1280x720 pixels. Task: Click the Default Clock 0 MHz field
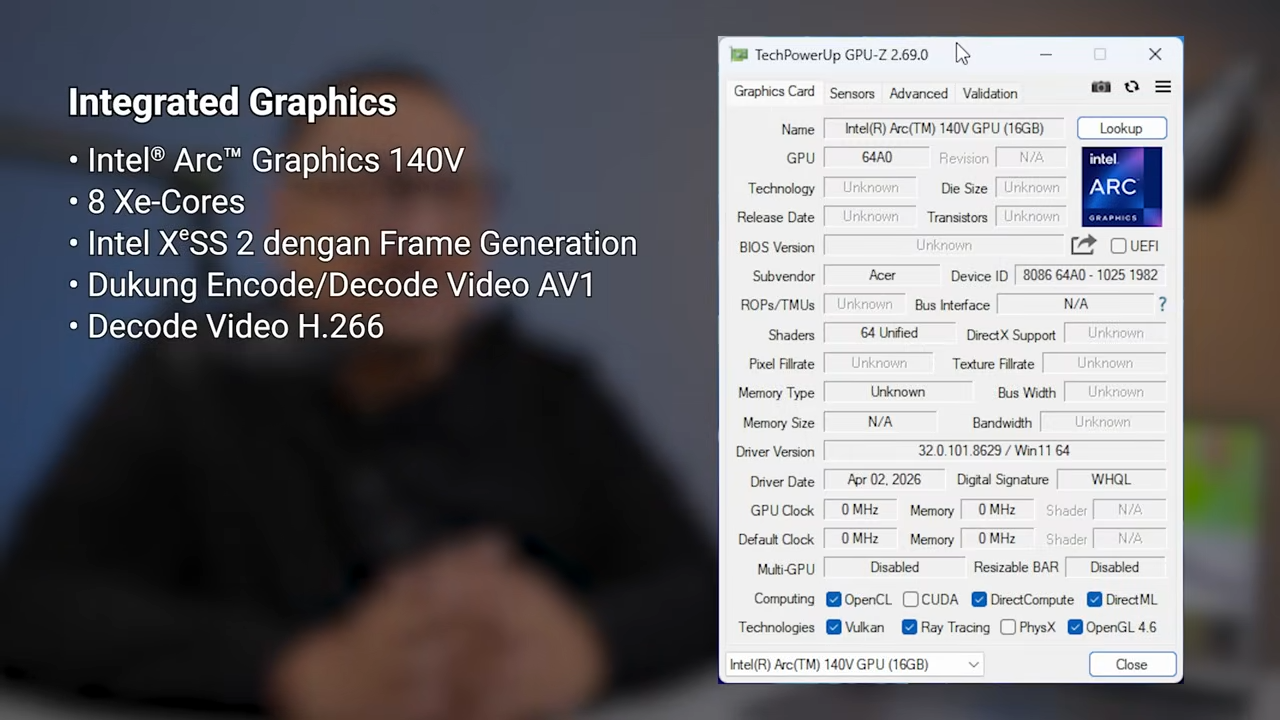click(x=859, y=538)
